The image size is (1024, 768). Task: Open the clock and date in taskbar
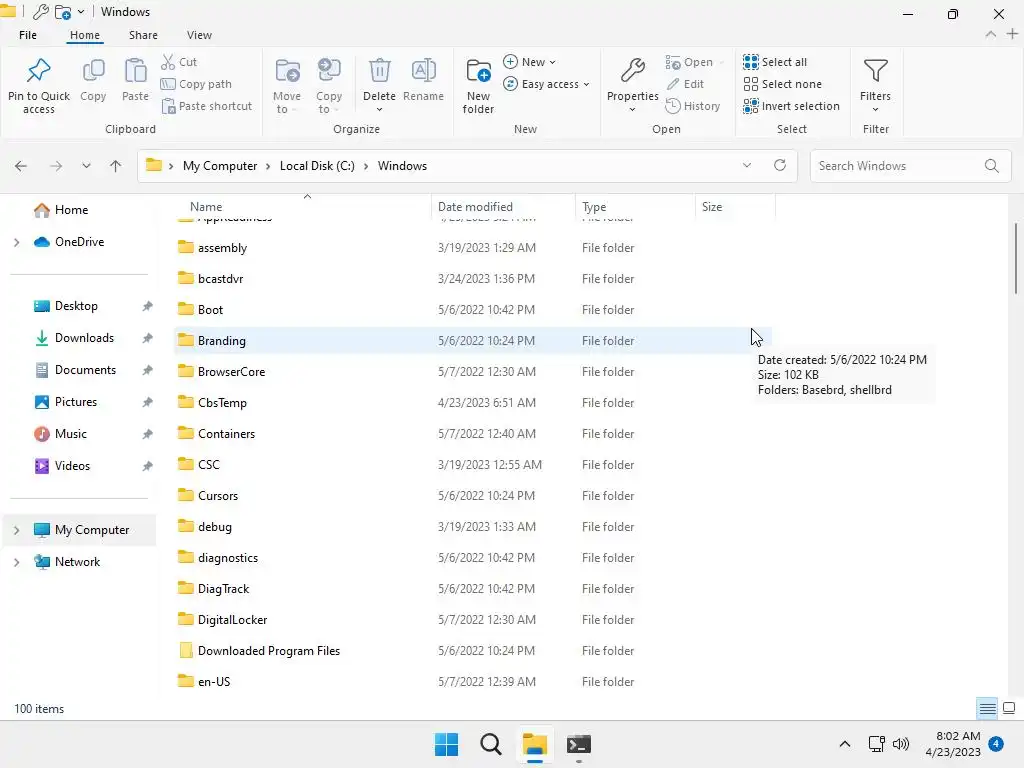click(953, 744)
